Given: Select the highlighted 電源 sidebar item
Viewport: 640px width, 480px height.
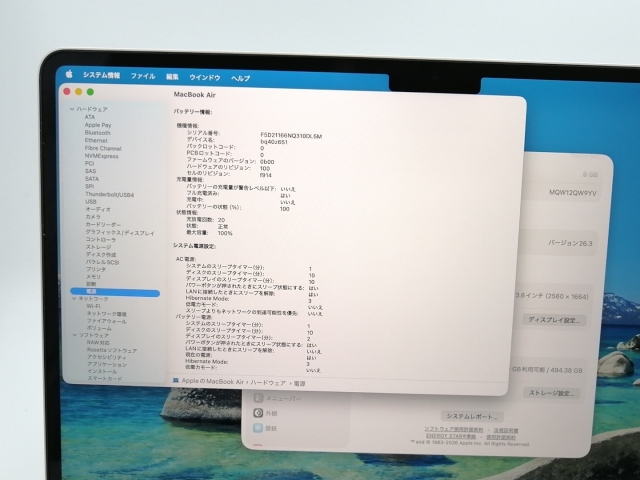Looking at the screenshot, I should pyautogui.click(x=115, y=292).
